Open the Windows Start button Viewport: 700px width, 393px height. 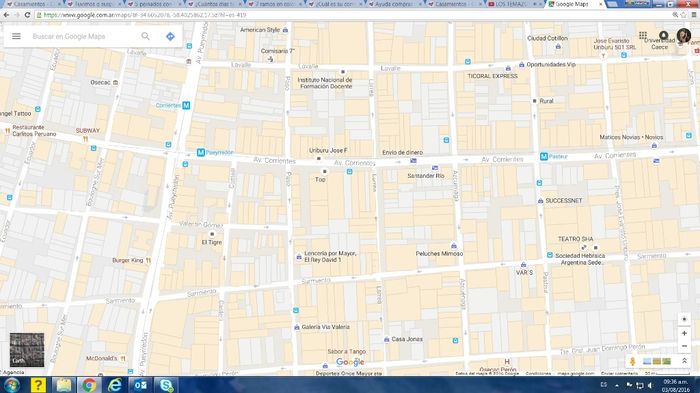click(x=11, y=385)
